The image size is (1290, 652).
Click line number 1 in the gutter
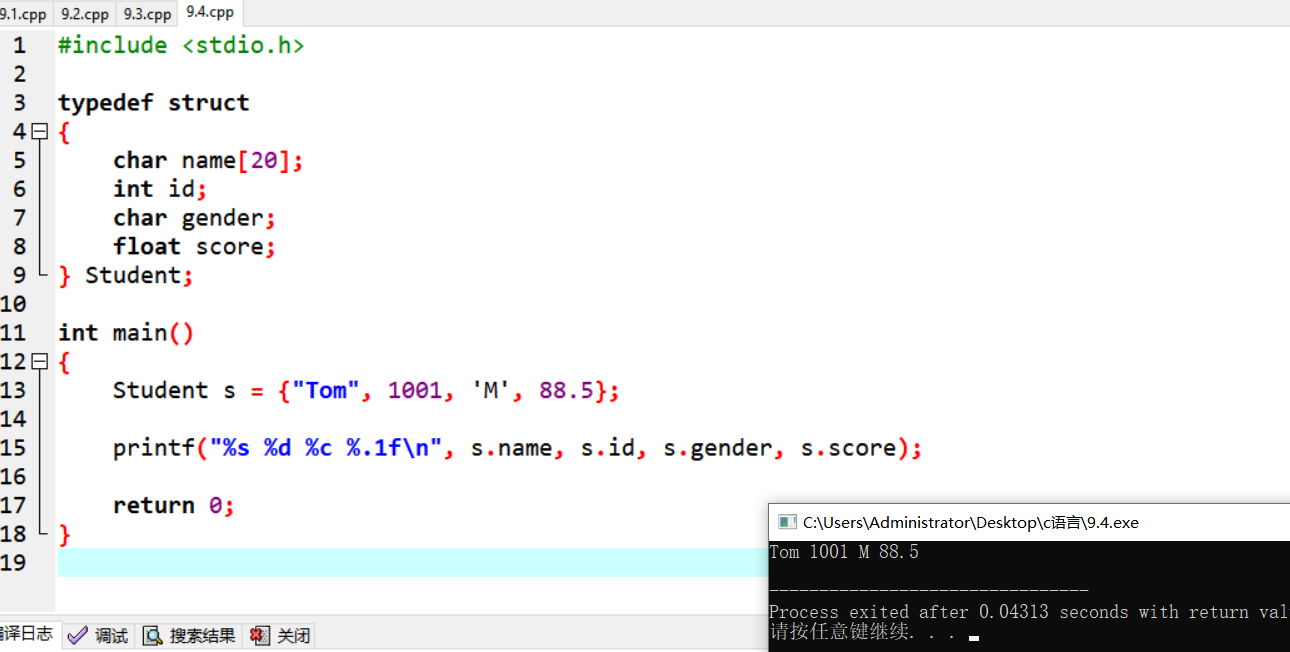coord(19,45)
